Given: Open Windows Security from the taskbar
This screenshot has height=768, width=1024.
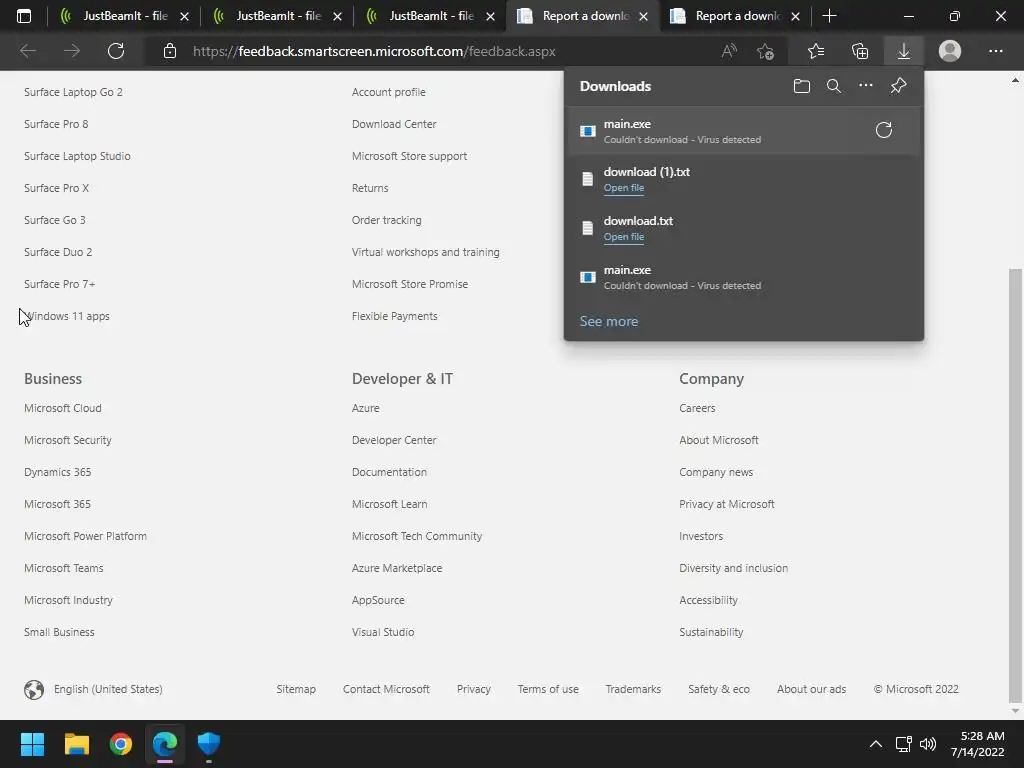Looking at the screenshot, I should coord(209,744).
